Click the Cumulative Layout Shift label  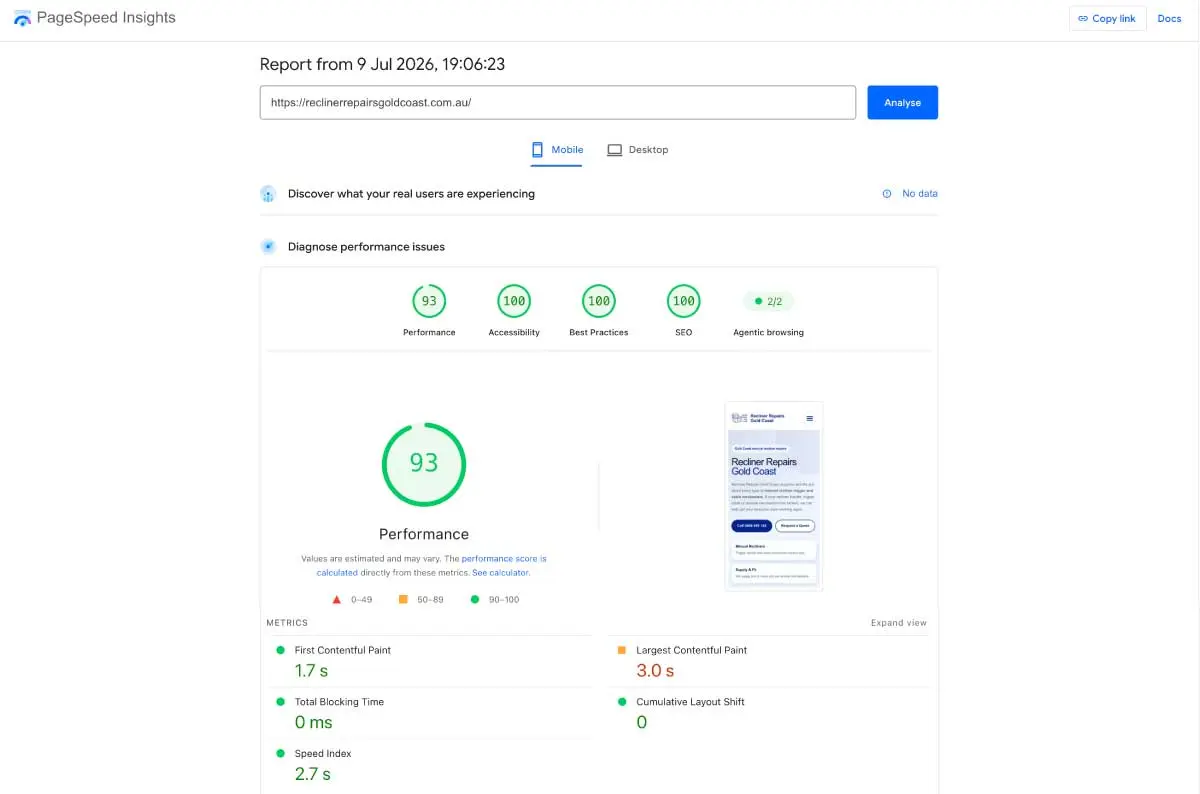pyautogui.click(x=690, y=702)
